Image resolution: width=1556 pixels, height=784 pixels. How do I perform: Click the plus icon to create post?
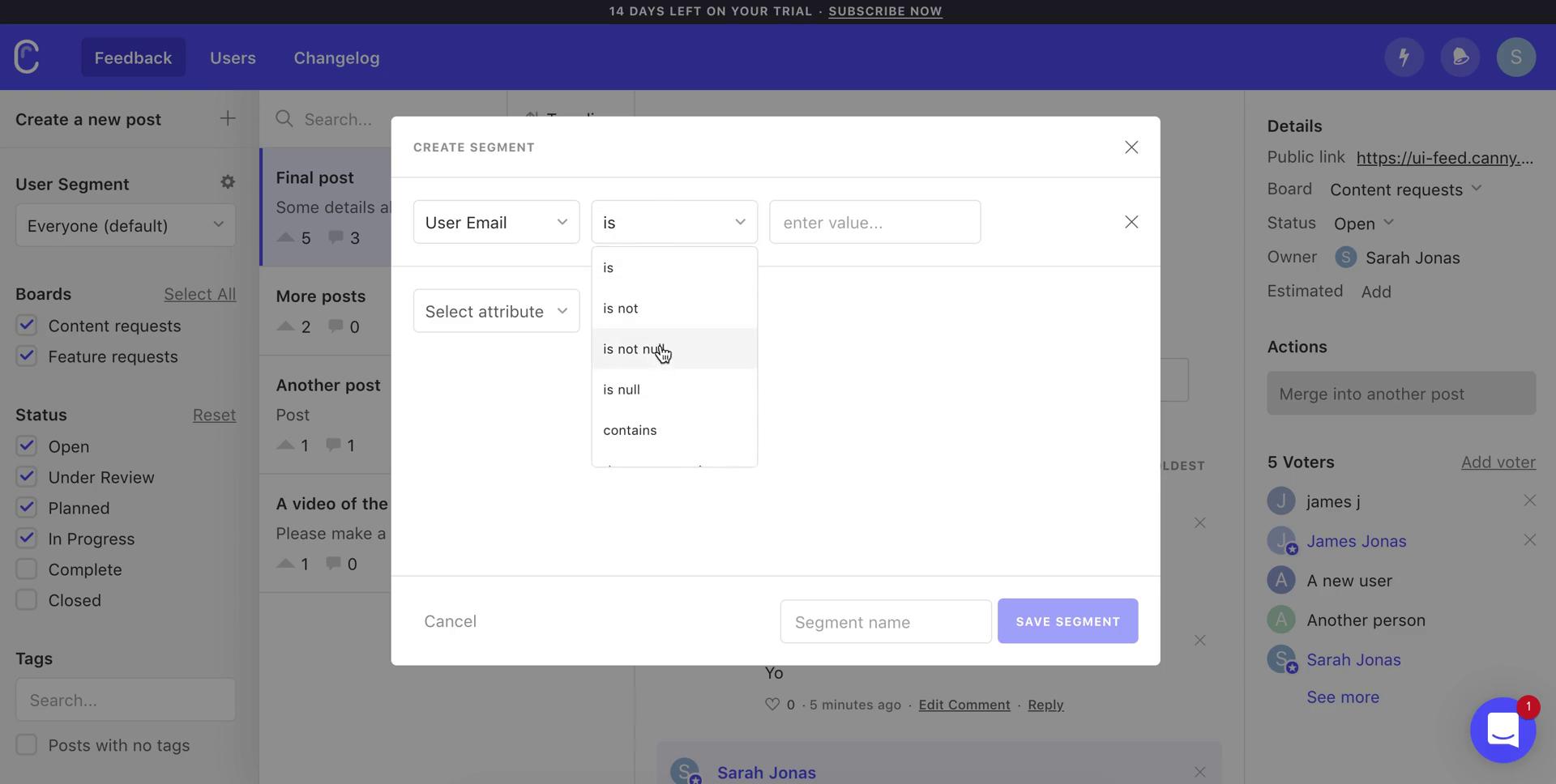click(x=228, y=119)
